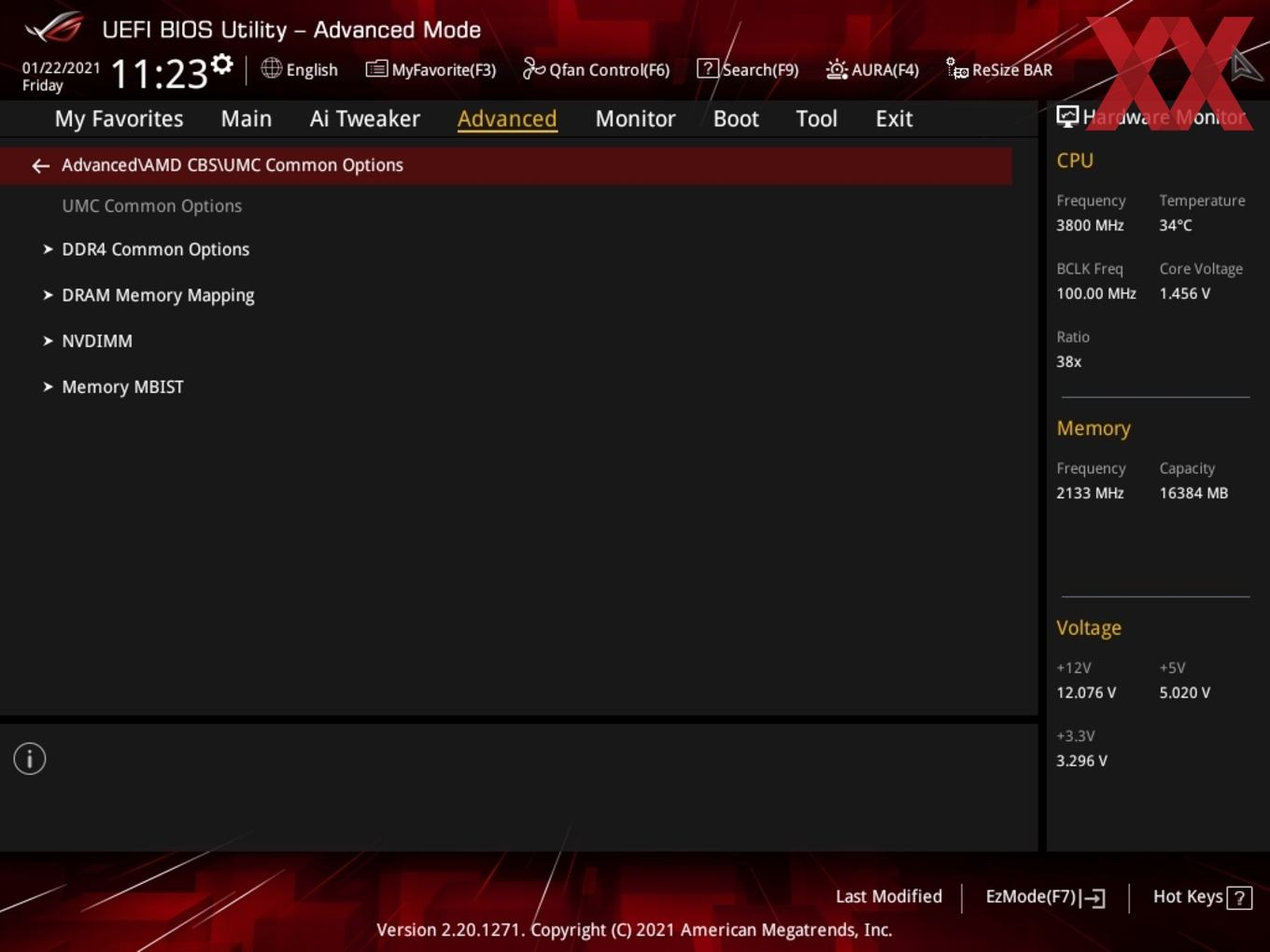Click the UMC Common Options heading

coord(152,206)
